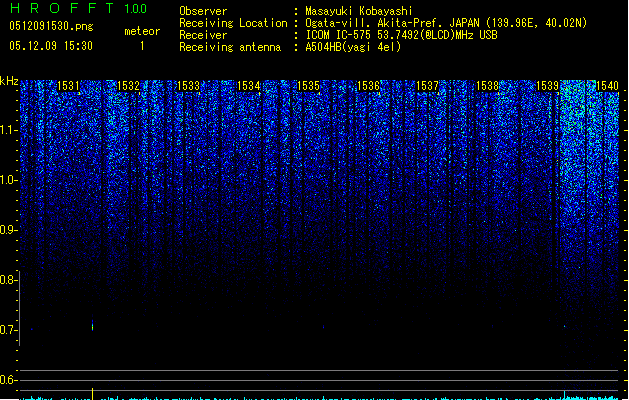Viewport: 629px width, 400px height.
Task: Click the 0.8 kHz axis tick label
Action: [8, 280]
